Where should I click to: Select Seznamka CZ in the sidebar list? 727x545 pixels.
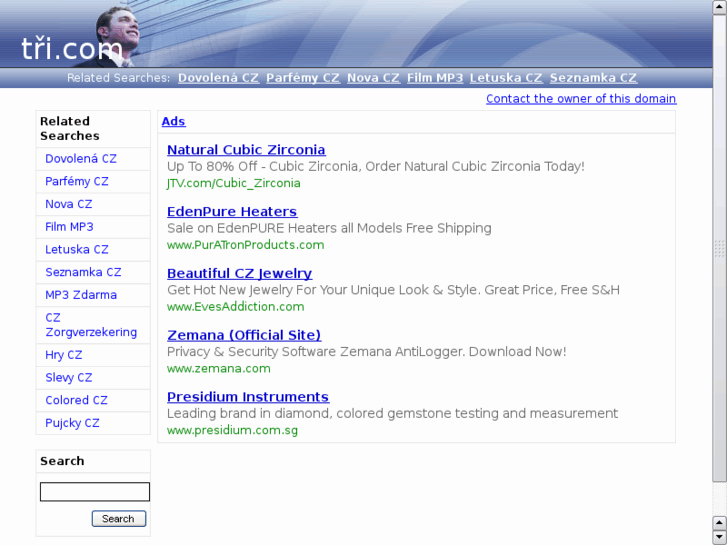coord(83,272)
